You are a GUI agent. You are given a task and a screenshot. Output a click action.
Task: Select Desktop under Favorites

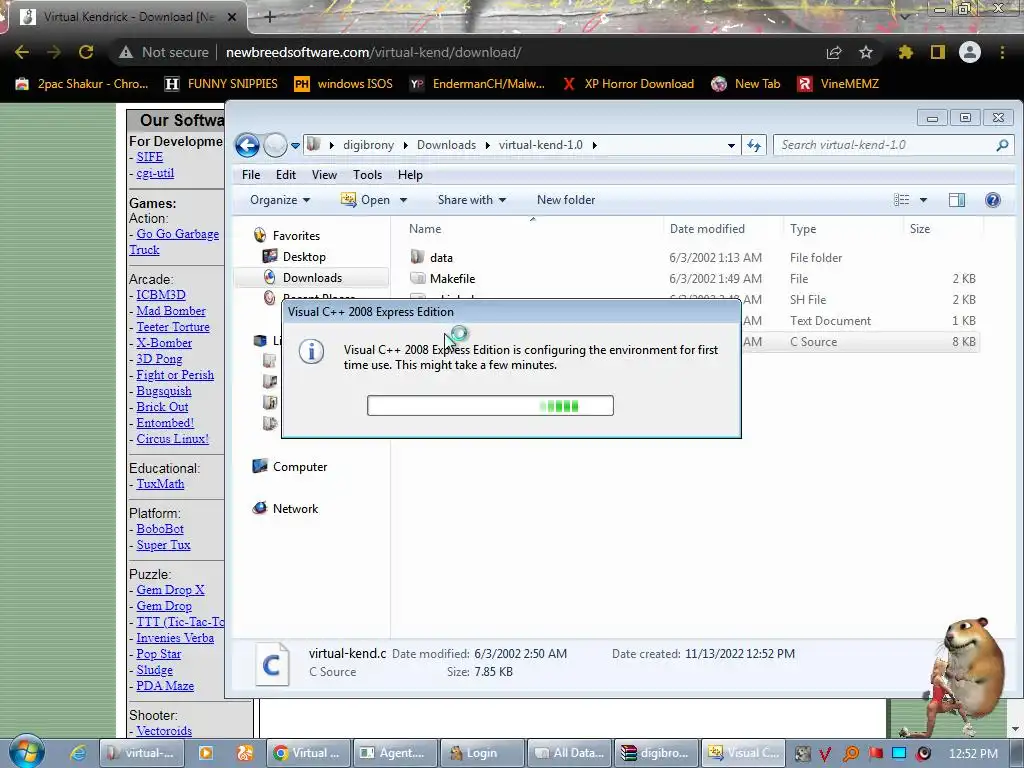[x=304, y=257]
